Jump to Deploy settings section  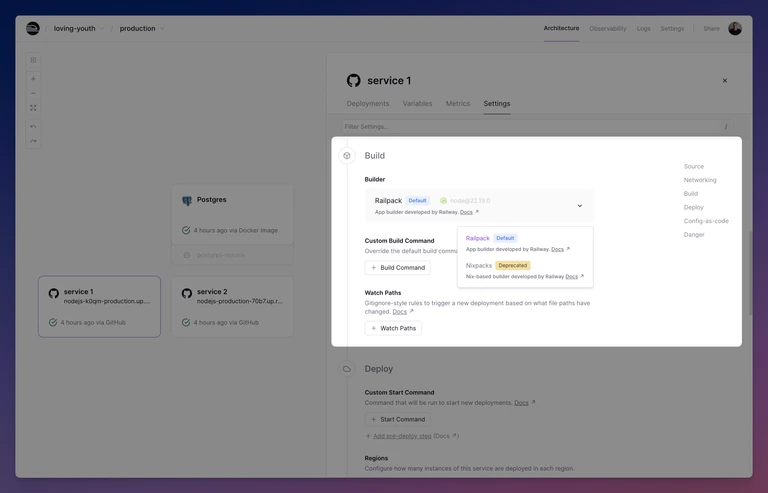(x=694, y=208)
